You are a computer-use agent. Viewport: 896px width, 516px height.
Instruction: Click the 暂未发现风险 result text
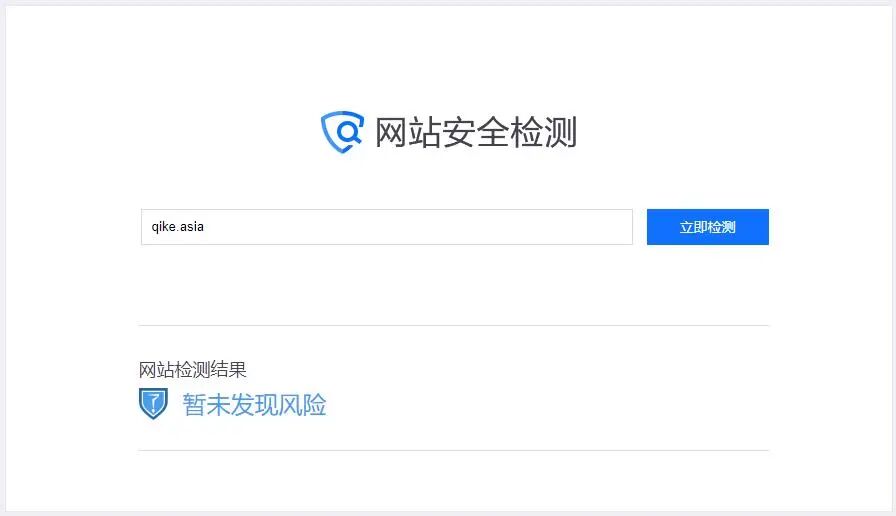[x=254, y=405]
